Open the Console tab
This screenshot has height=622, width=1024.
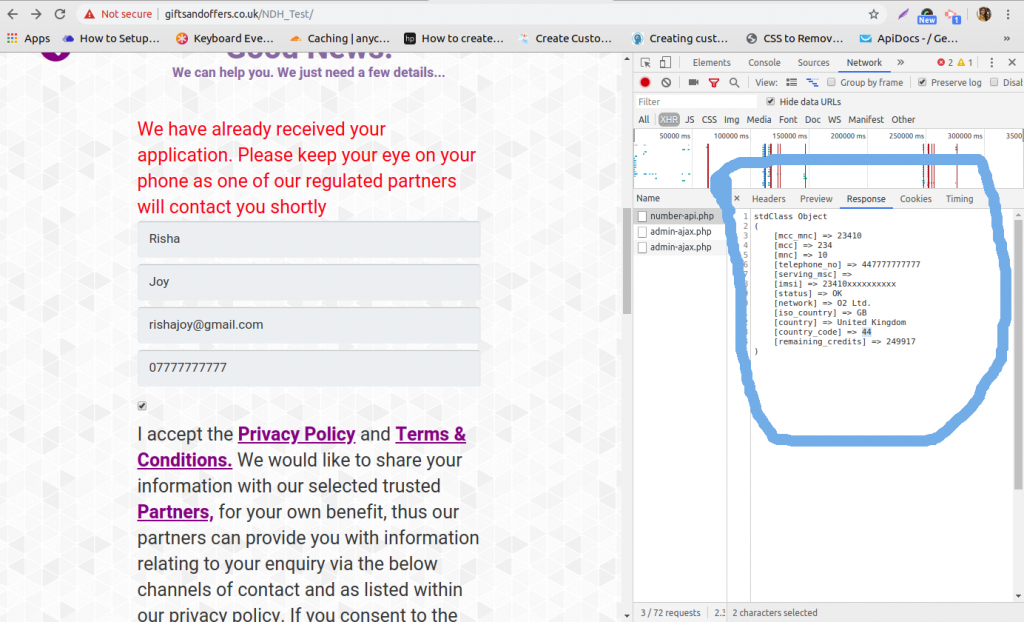[x=764, y=63]
